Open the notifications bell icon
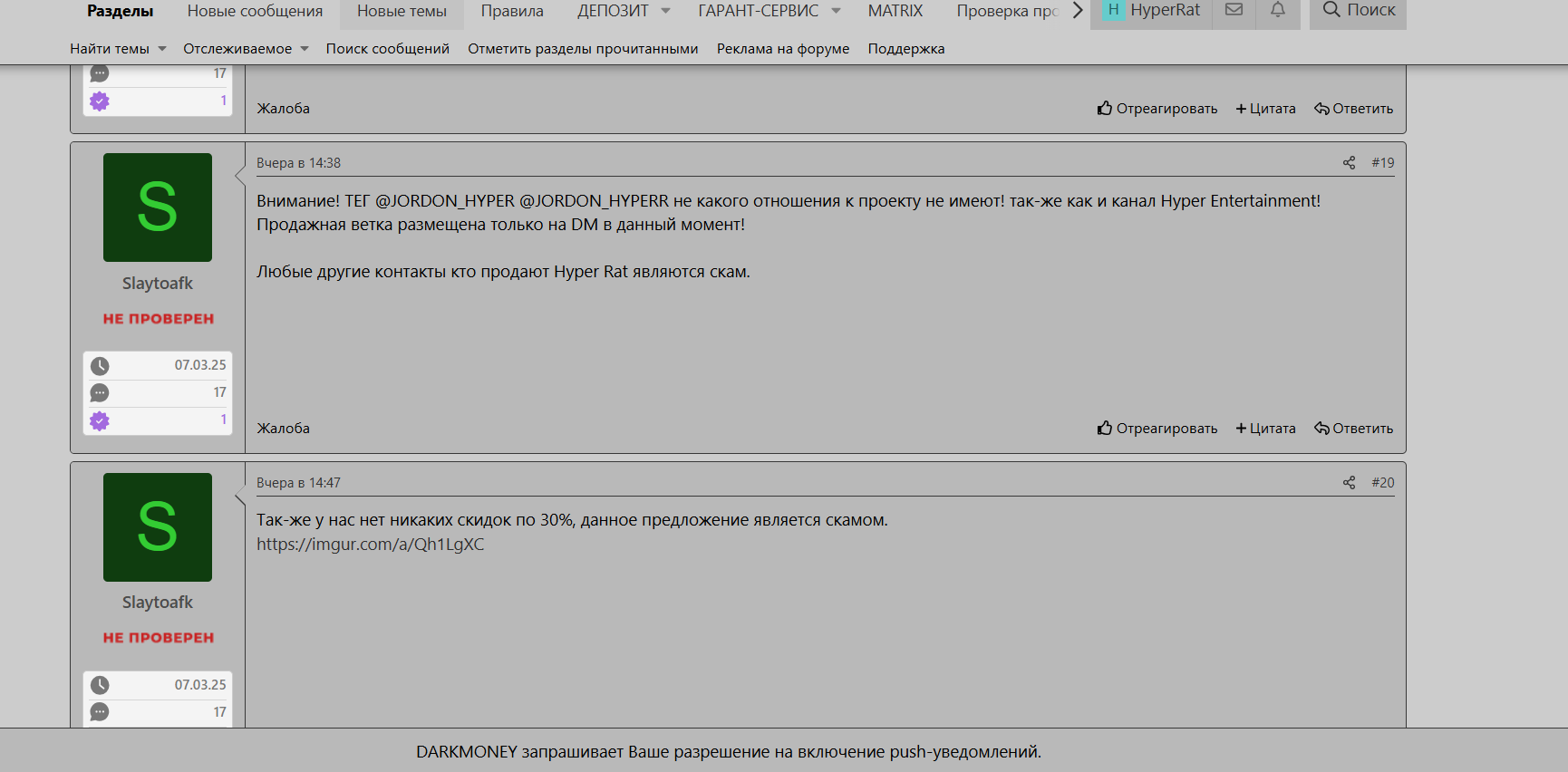The height and width of the screenshot is (772, 1568). [x=1277, y=11]
